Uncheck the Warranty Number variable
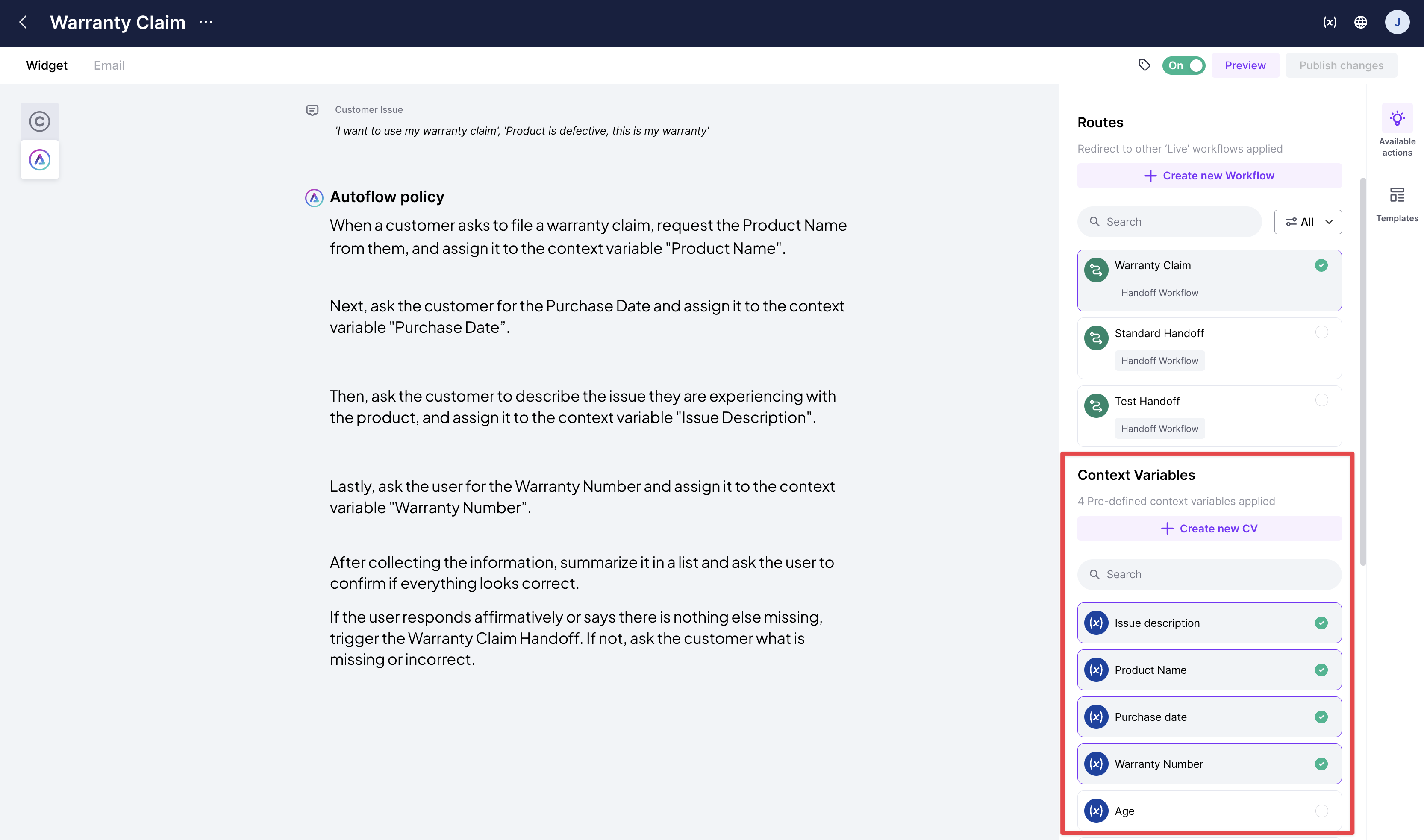 coord(1321,764)
